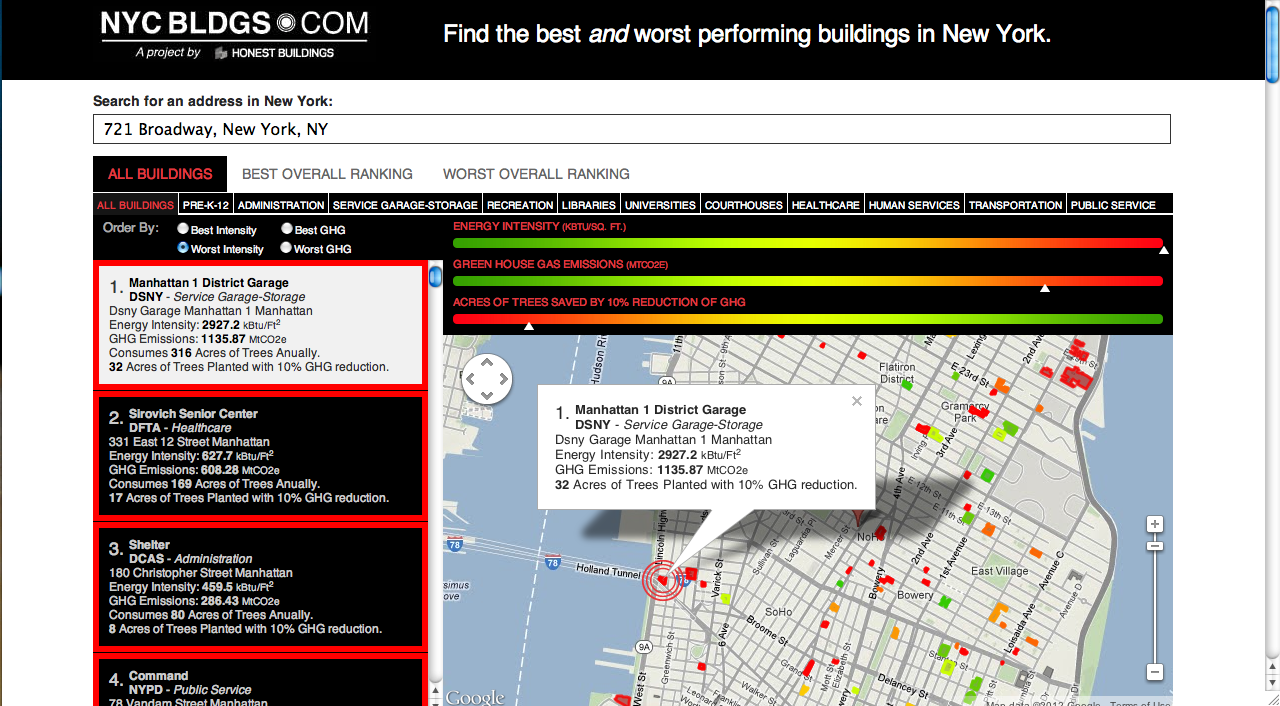Filter by Administration category

point(281,205)
